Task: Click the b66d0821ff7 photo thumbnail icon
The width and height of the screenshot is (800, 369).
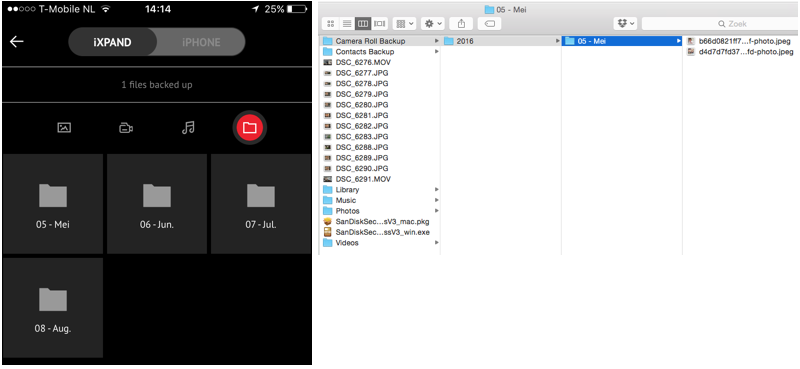Action: coord(691,41)
